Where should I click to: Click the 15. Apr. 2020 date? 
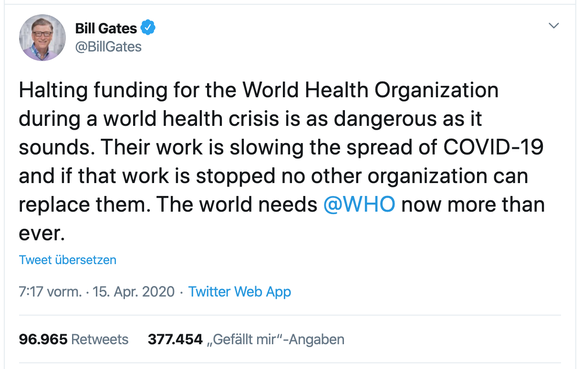point(134,292)
